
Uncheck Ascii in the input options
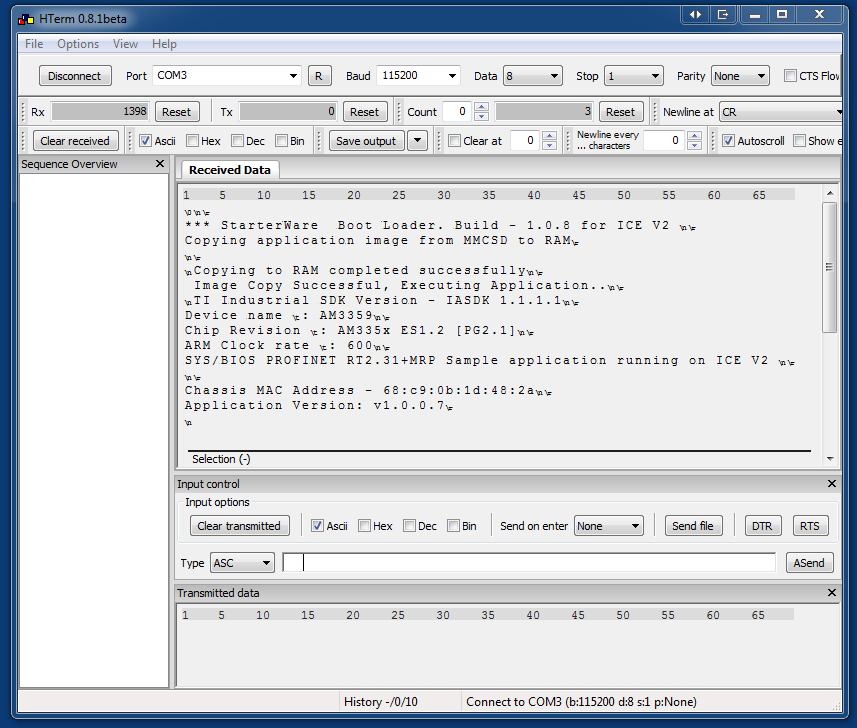coord(317,525)
